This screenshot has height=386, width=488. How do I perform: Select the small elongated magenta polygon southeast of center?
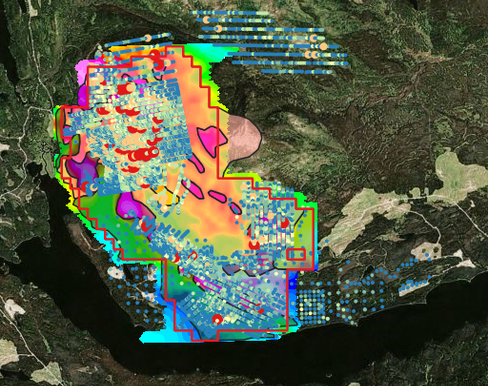coord(220,196)
